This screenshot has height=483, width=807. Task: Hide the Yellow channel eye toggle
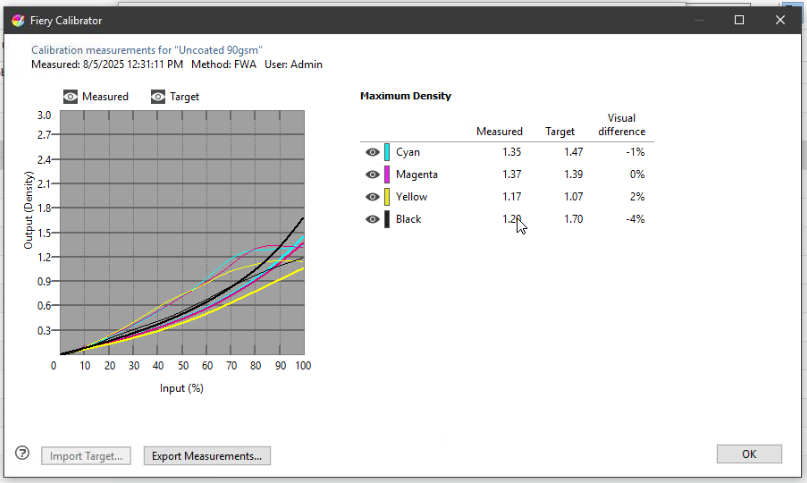[372, 197]
